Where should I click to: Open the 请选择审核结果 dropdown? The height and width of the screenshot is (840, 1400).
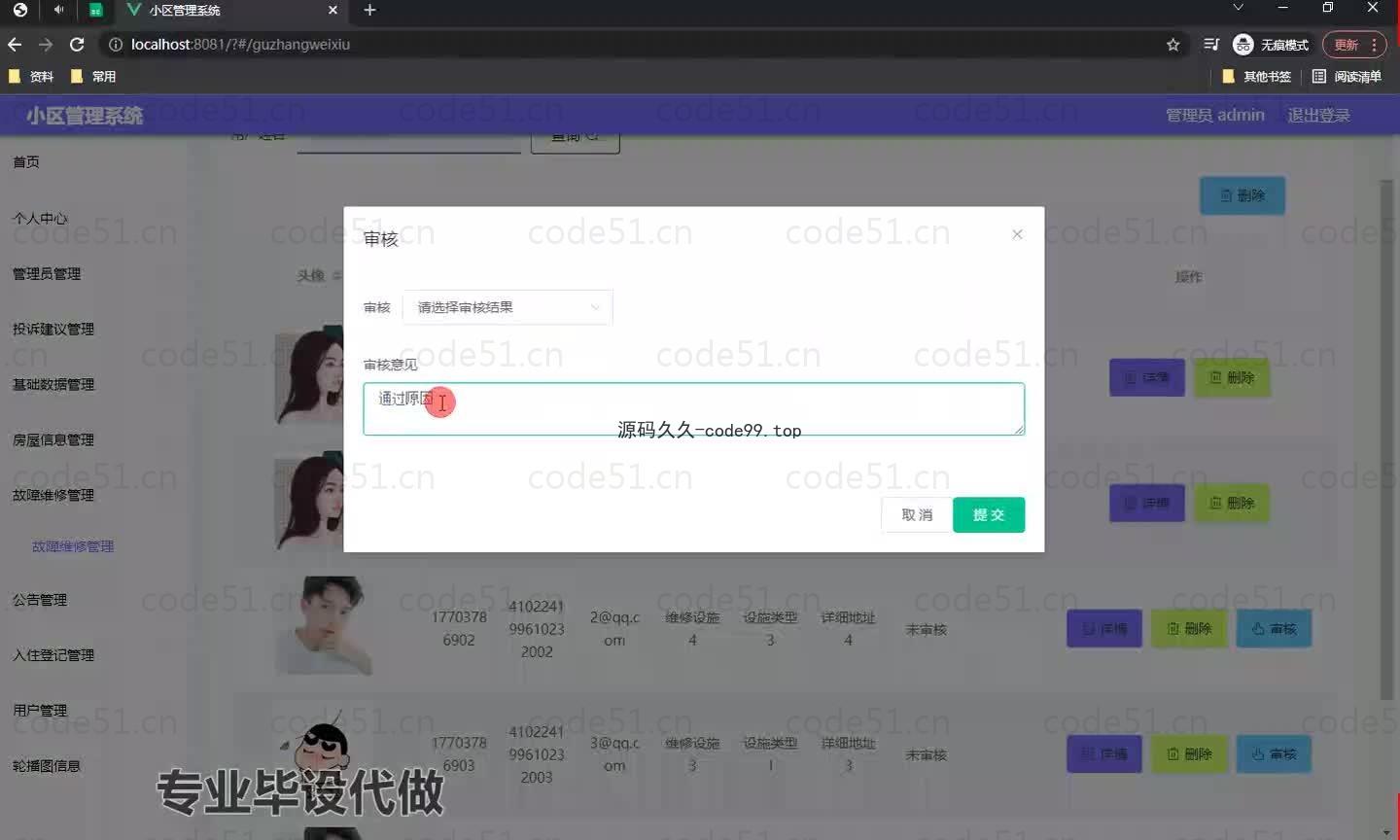point(507,307)
